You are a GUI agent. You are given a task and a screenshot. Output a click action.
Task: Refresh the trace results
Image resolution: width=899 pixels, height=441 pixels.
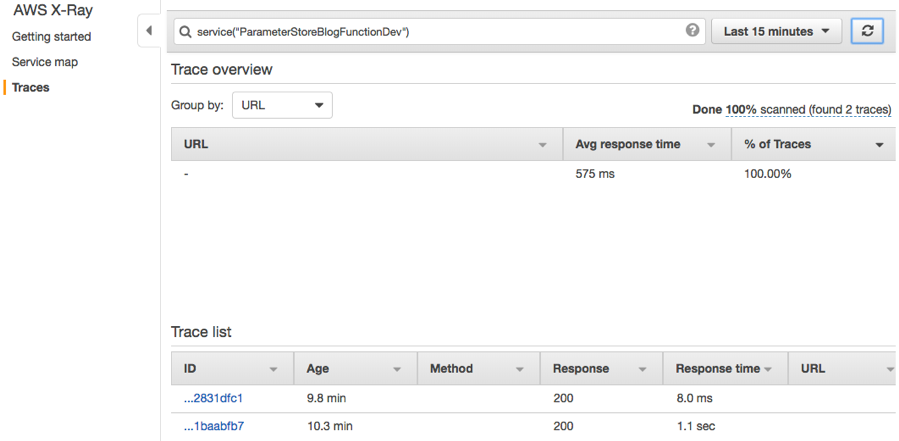click(x=867, y=31)
